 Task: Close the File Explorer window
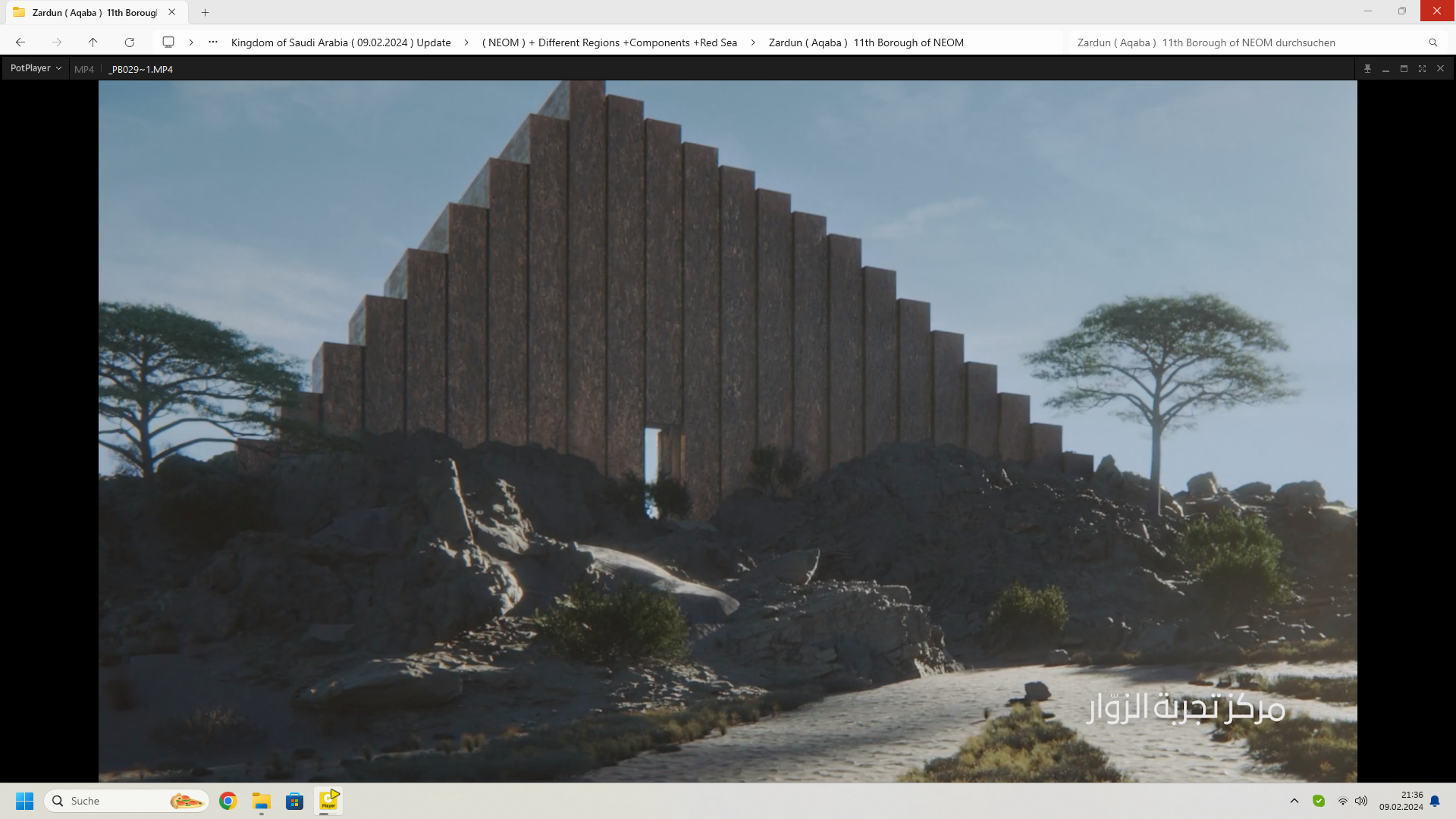(x=1437, y=11)
